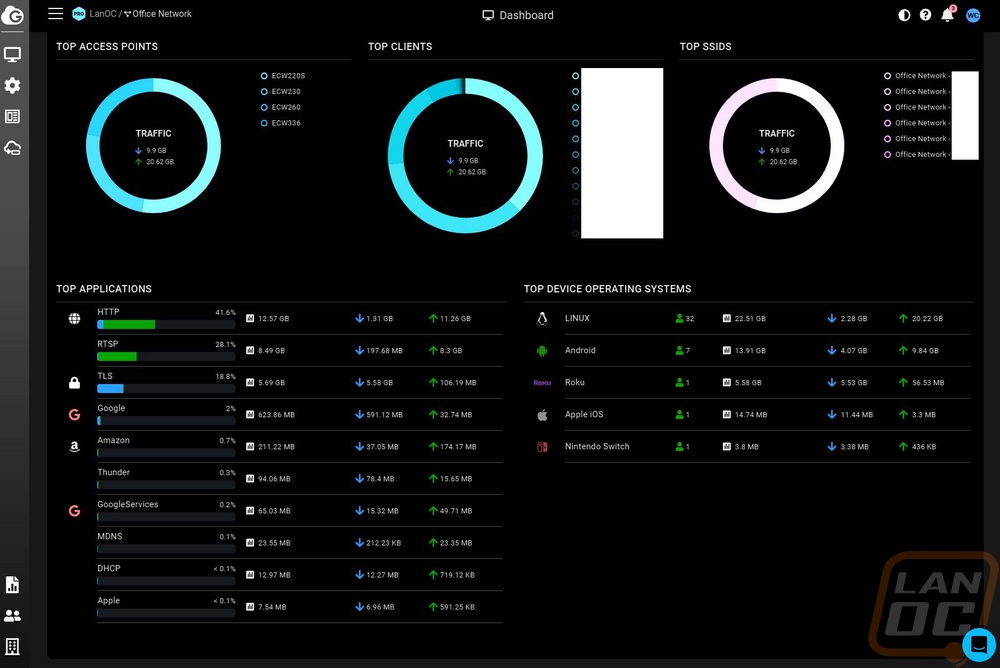Click the Amazon application icon
Image resolution: width=1000 pixels, height=668 pixels.
tap(75, 447)
